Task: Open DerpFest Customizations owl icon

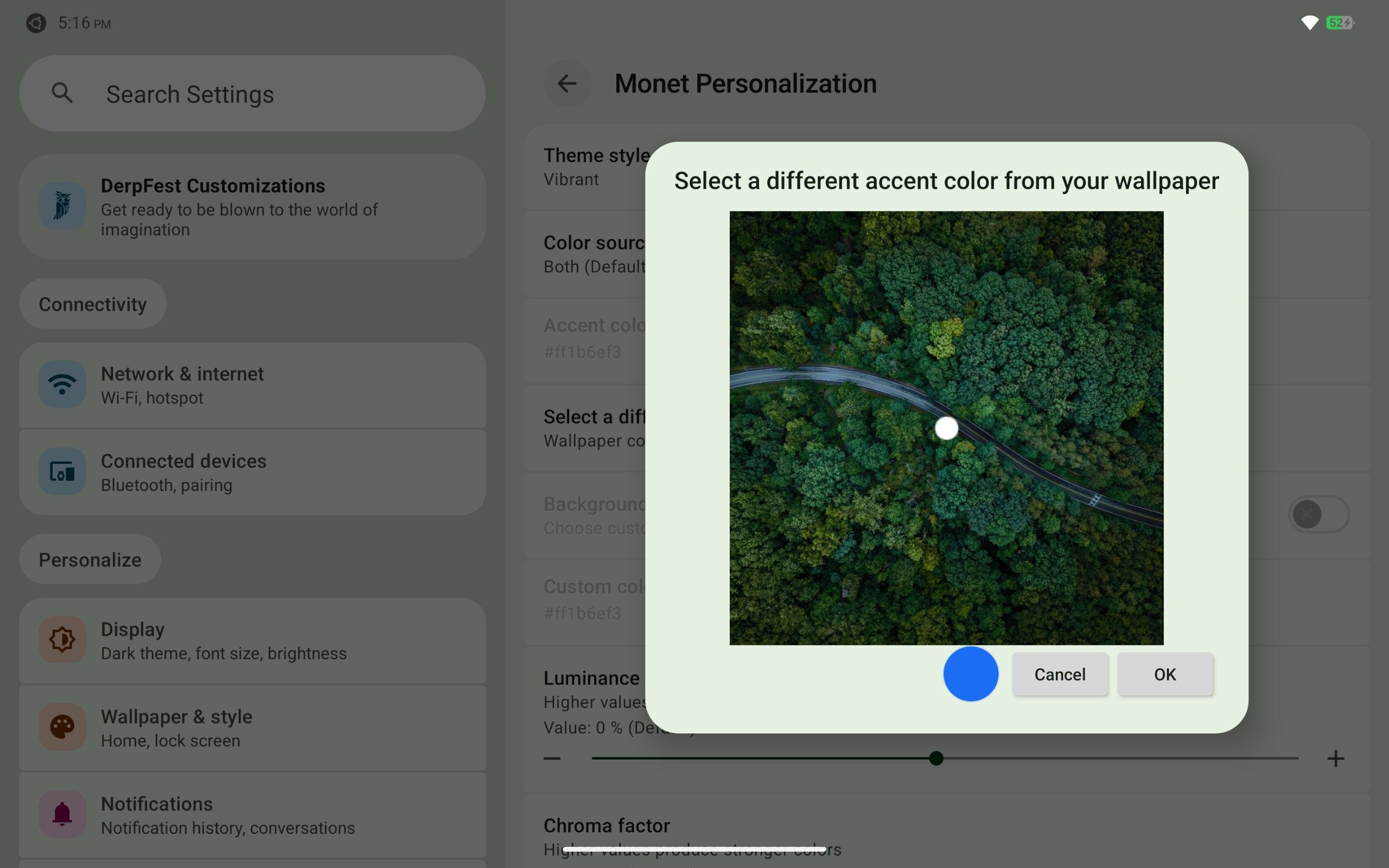Action: 62,206
